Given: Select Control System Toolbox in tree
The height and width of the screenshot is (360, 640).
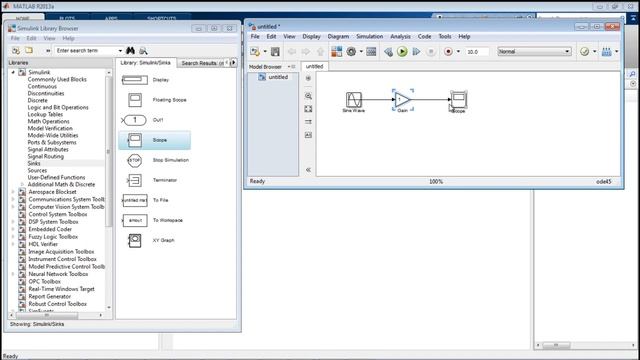Looking at the screenshot, I should [x=58, y=214].
